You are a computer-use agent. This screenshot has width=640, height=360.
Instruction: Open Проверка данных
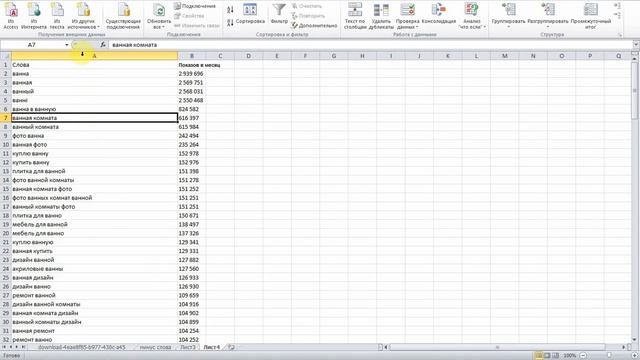tap(407, 16)
